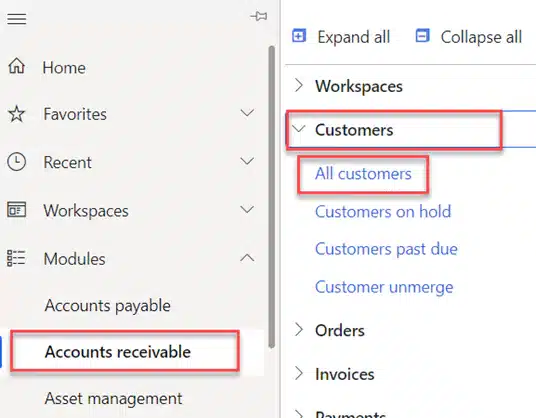
Task: Collapse the Modules section chevron
Action: 247,258
